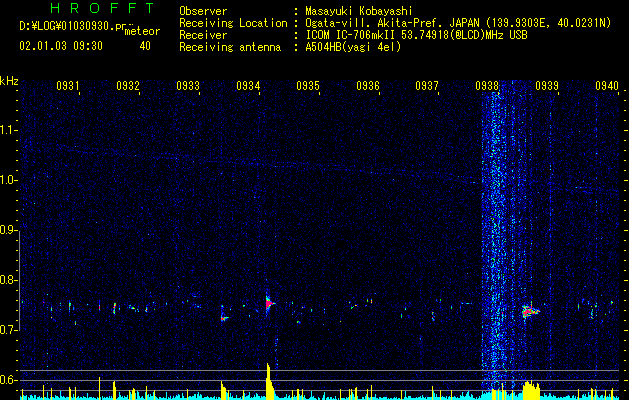Click the wide yellow power peak before 0939
The height and width of the screenshot is (400, 629).
point(531,390)
